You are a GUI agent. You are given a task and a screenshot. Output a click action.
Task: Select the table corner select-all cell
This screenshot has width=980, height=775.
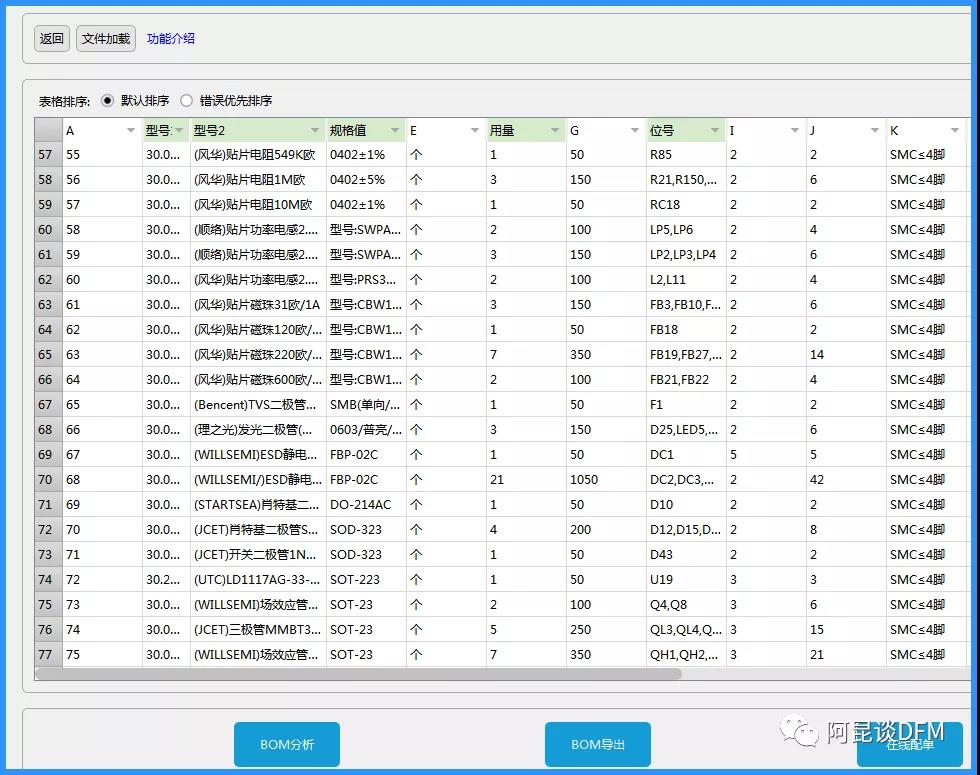tap(48, 130)
